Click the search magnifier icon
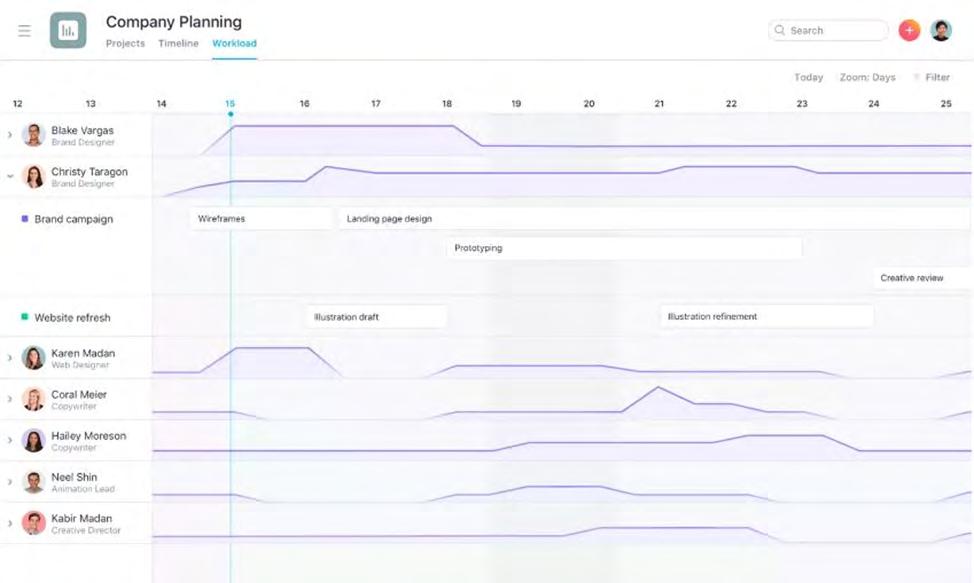The width and height of the screenshot is (974, 583). 780,30
